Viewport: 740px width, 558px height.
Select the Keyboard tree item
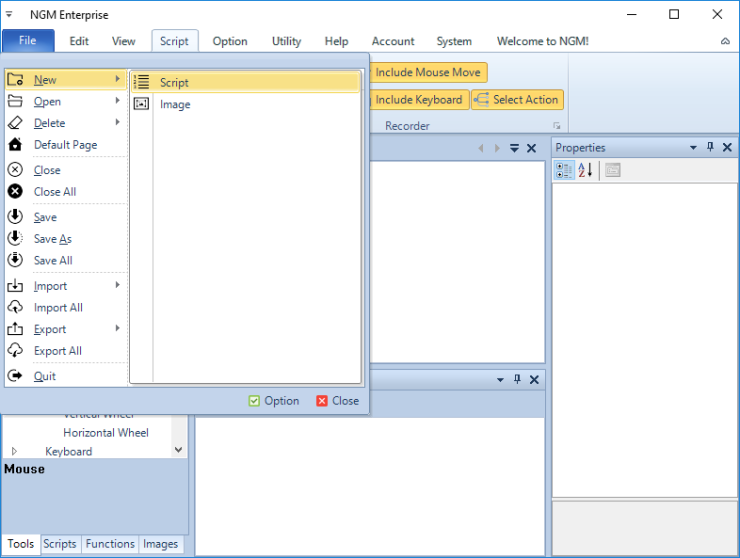(x=68, y=451)
